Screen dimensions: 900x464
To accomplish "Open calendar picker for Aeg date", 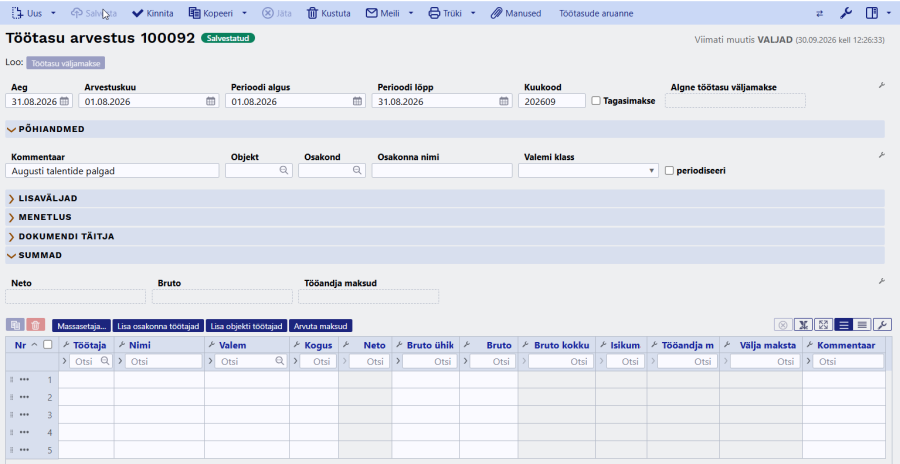I will (x=65, y=101).
